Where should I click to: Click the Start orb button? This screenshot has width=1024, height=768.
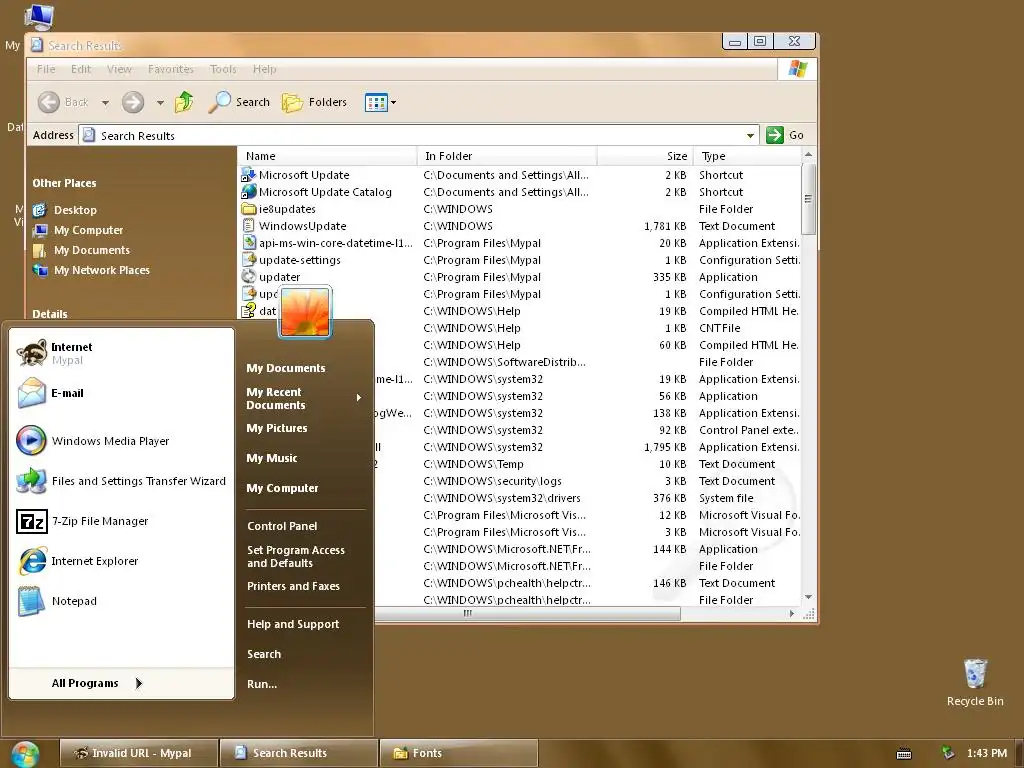point(25,754)
